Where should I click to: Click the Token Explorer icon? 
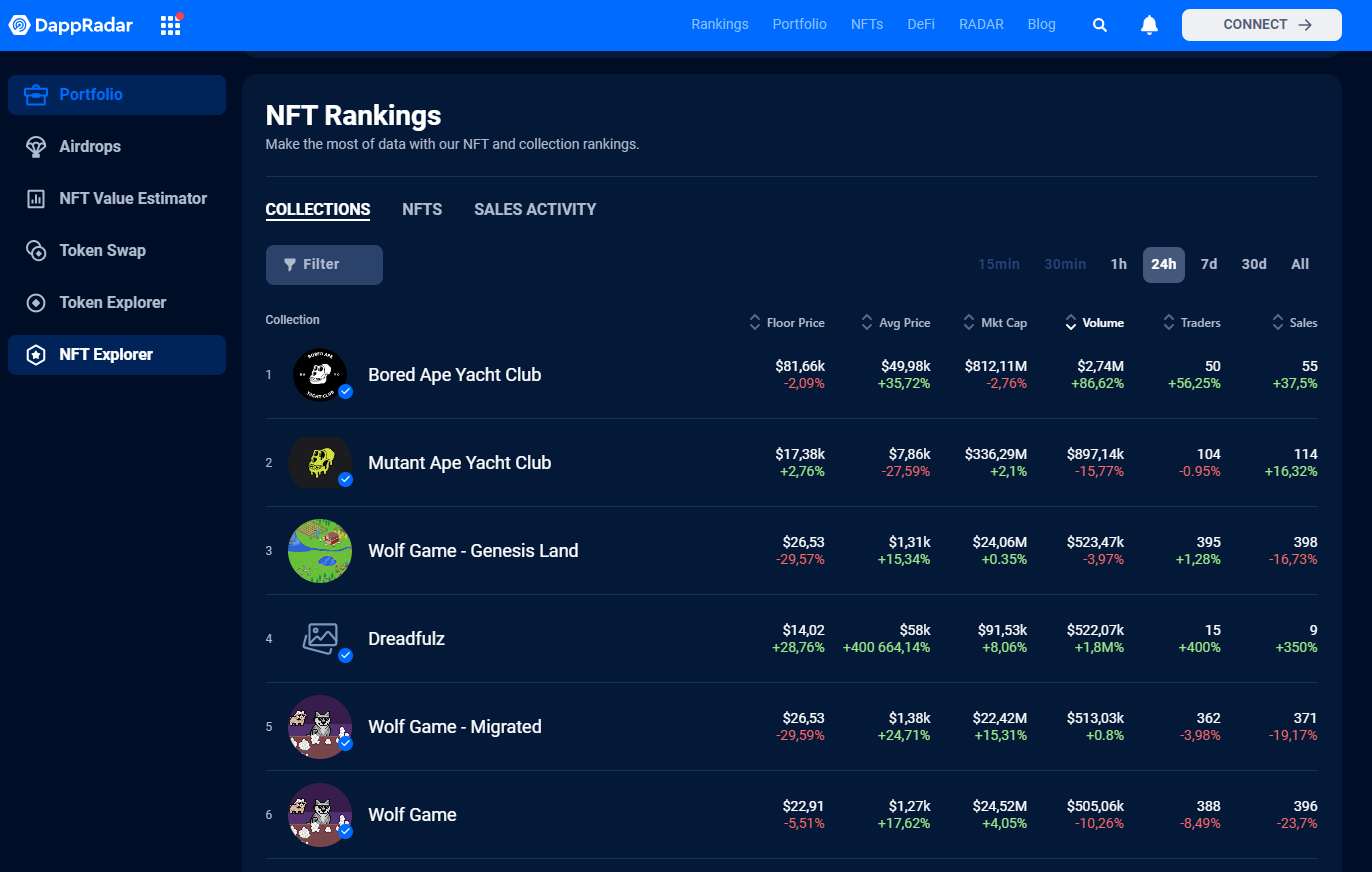pos(36,303)
